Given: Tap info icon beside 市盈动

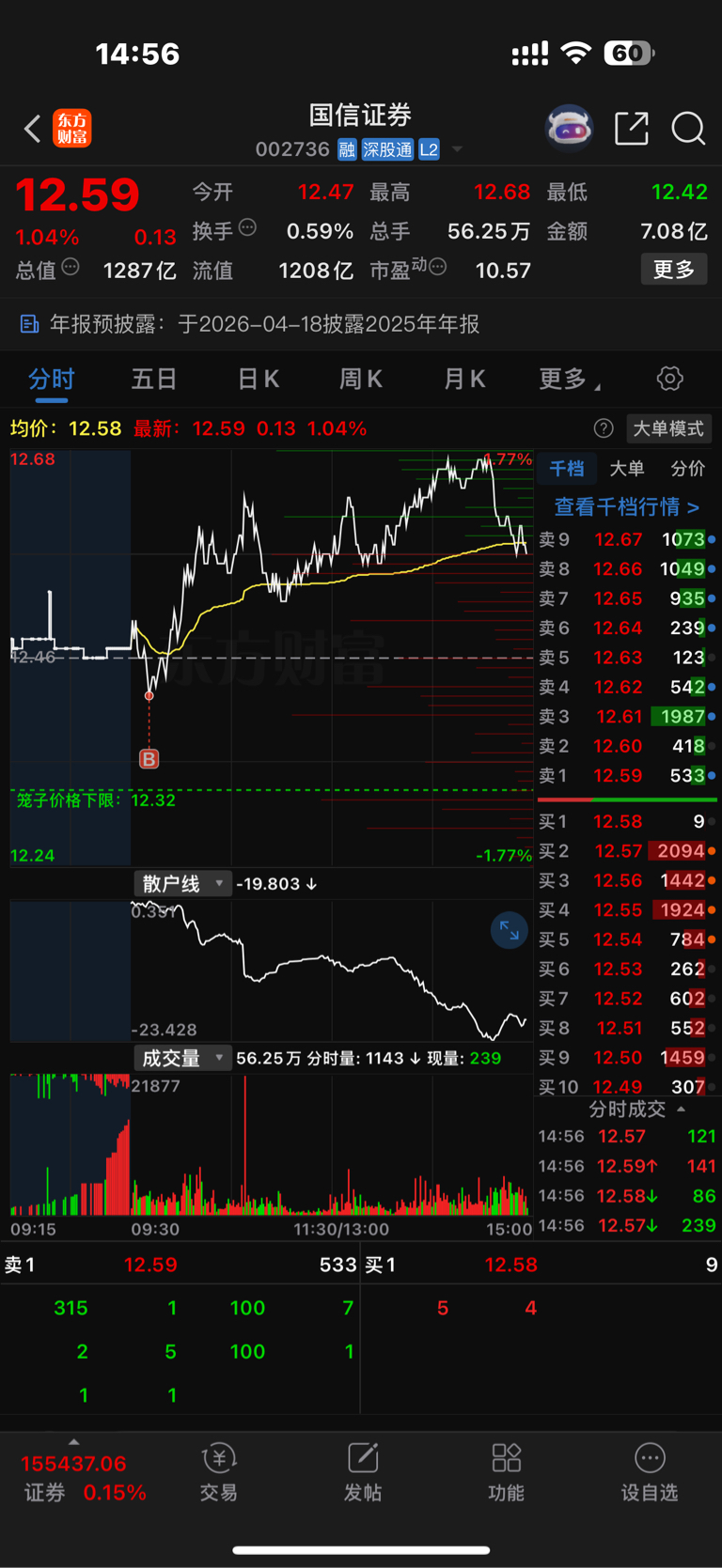Looking at the screenshot, I should click(437, 267).
